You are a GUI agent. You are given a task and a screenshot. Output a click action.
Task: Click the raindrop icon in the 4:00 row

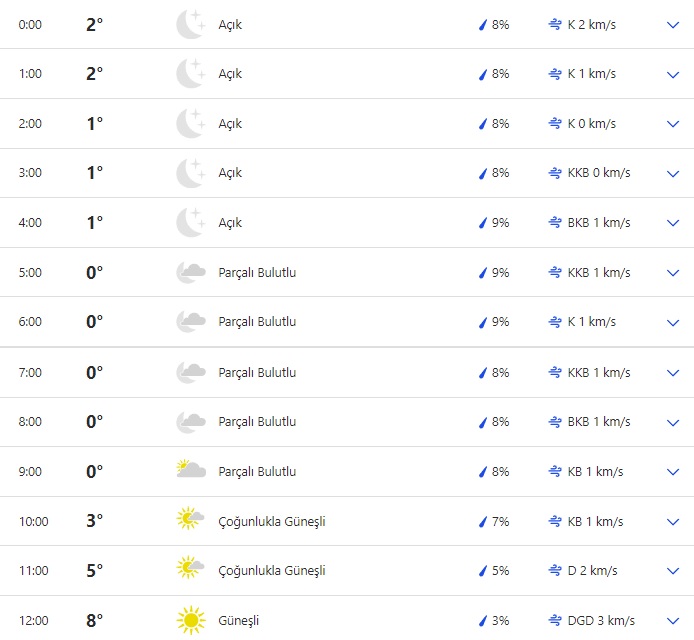click(482, 223)
